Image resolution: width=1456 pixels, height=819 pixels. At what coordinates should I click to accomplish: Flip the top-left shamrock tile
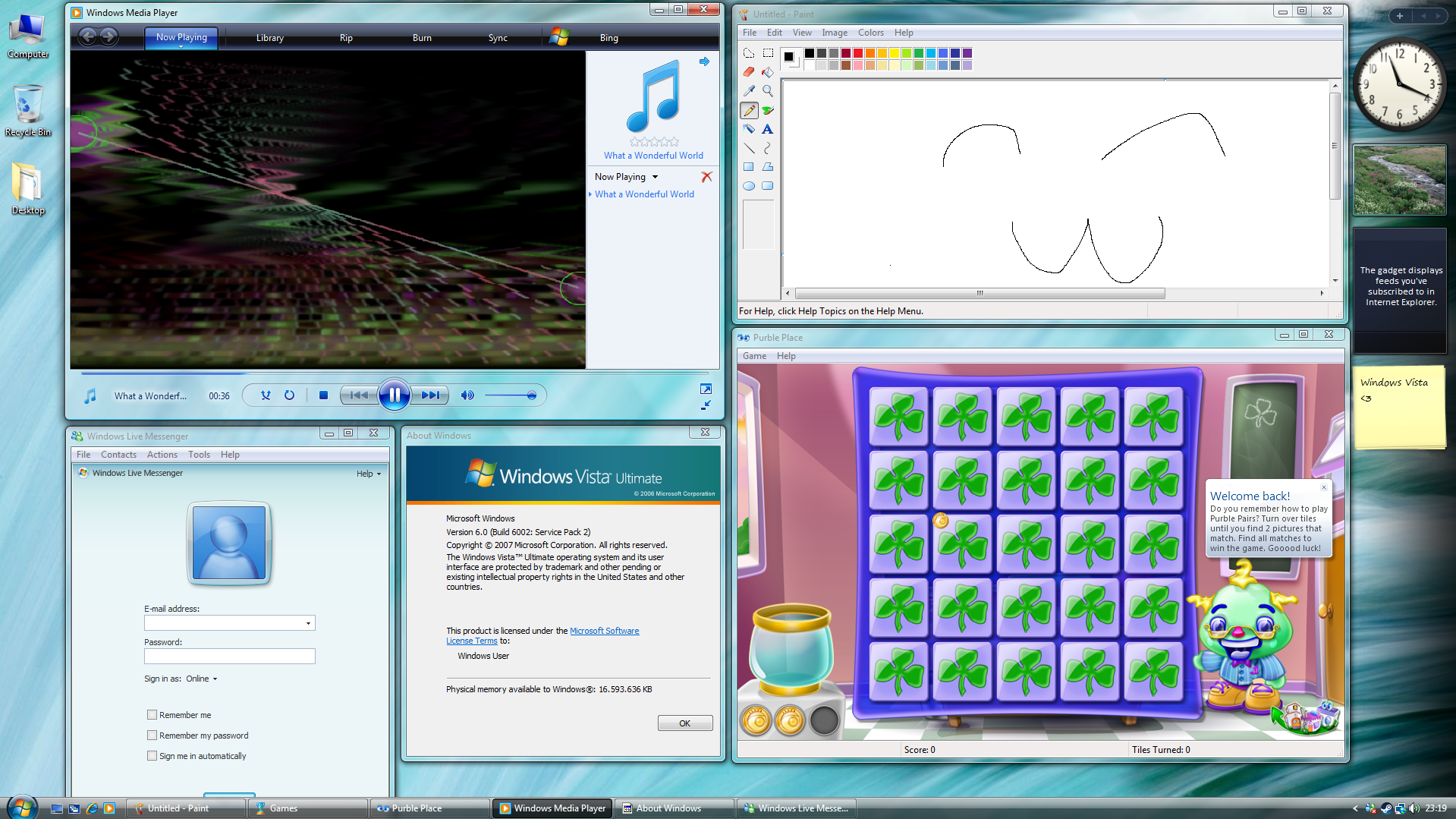coord(899,417)
